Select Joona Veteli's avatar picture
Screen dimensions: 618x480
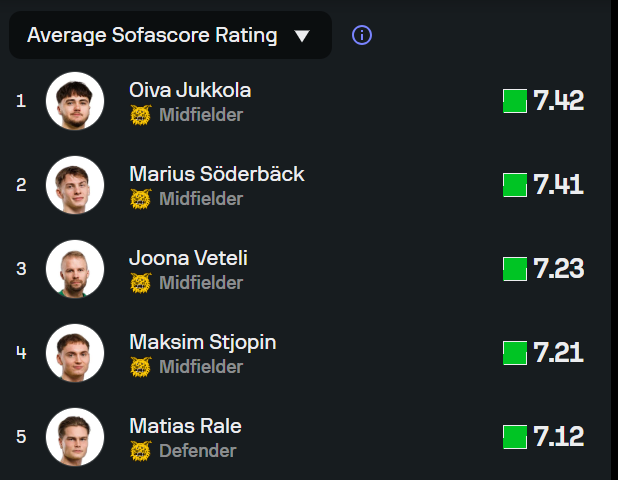(75, 269)
